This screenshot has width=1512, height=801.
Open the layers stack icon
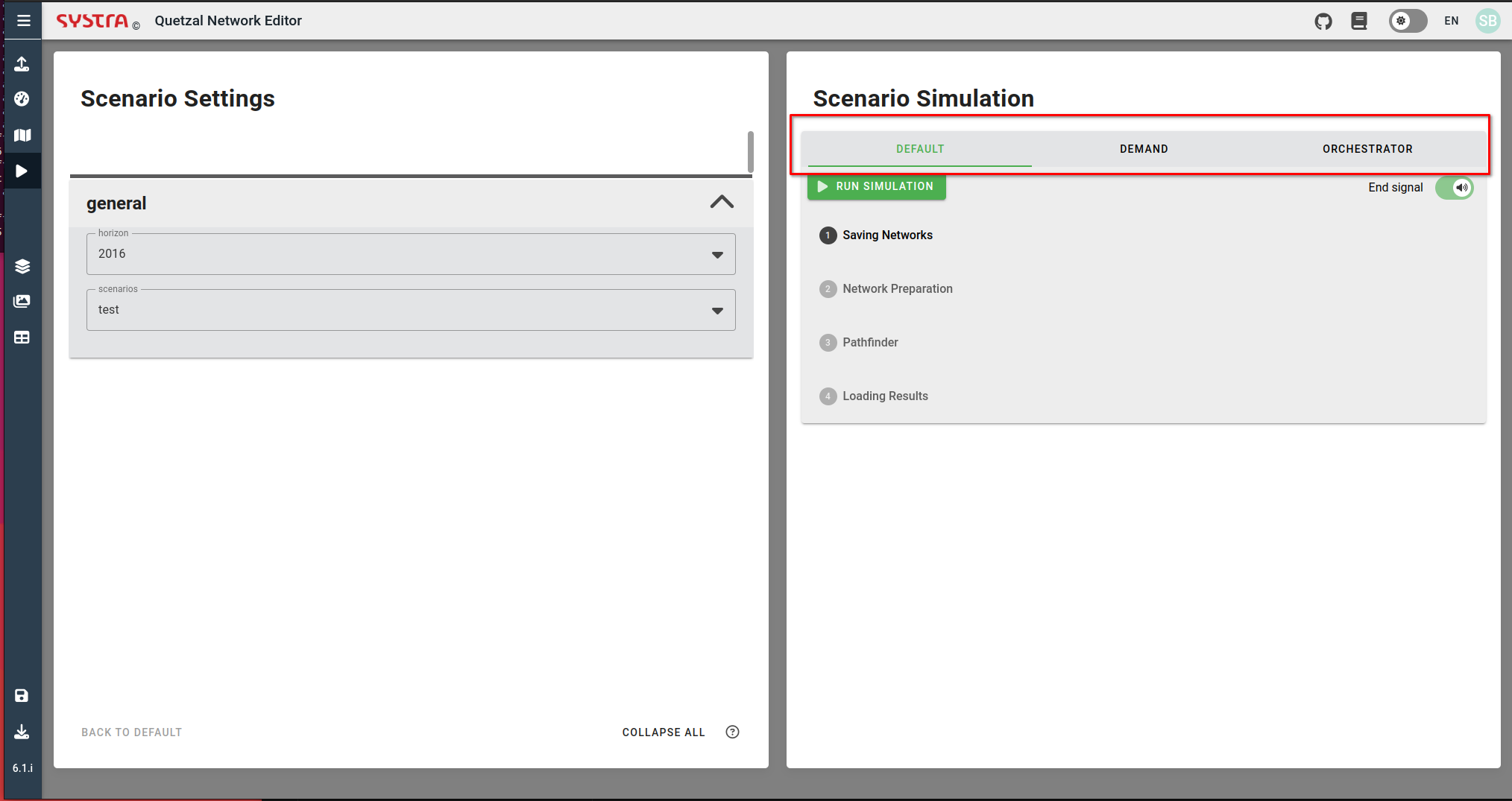tap(22, 266)
